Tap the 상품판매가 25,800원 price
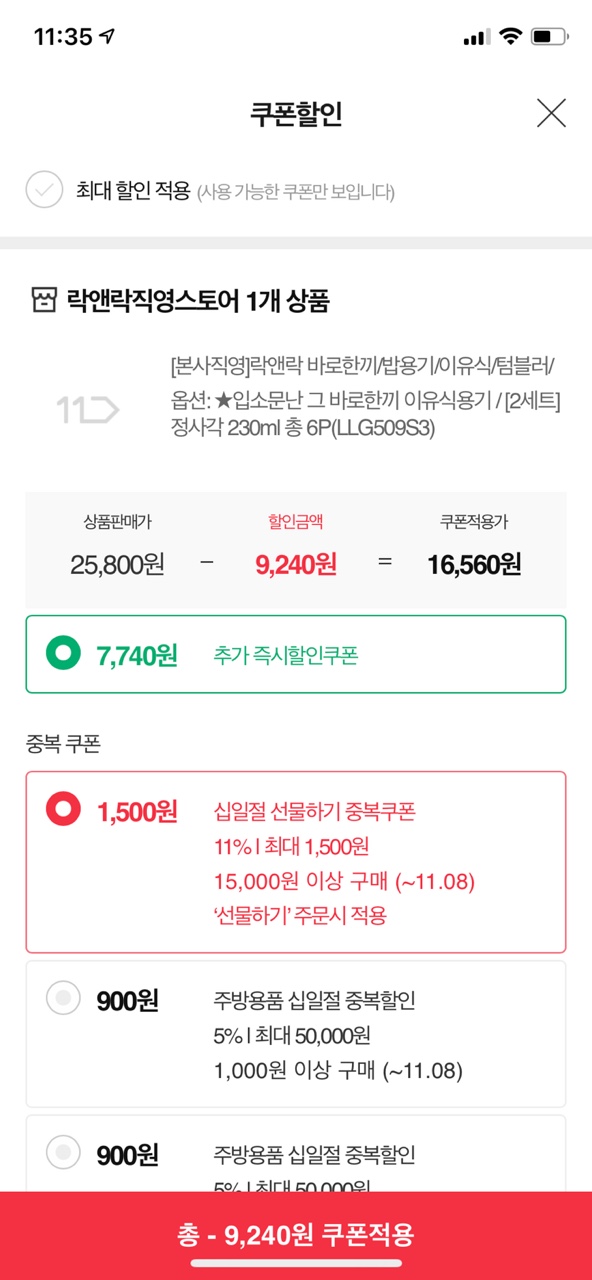The height and width of the screenshot is (1280, 592). click(117, 564)
